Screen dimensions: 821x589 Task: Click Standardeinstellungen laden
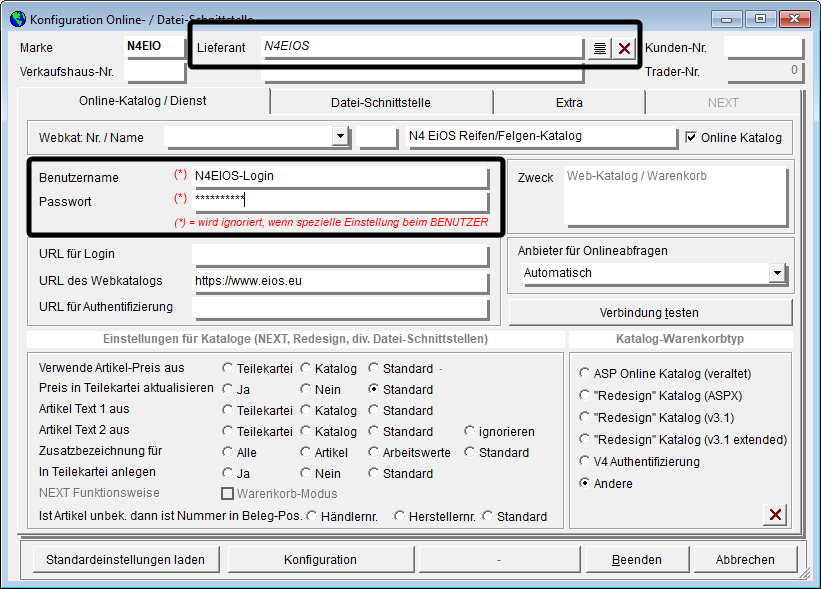126,560
